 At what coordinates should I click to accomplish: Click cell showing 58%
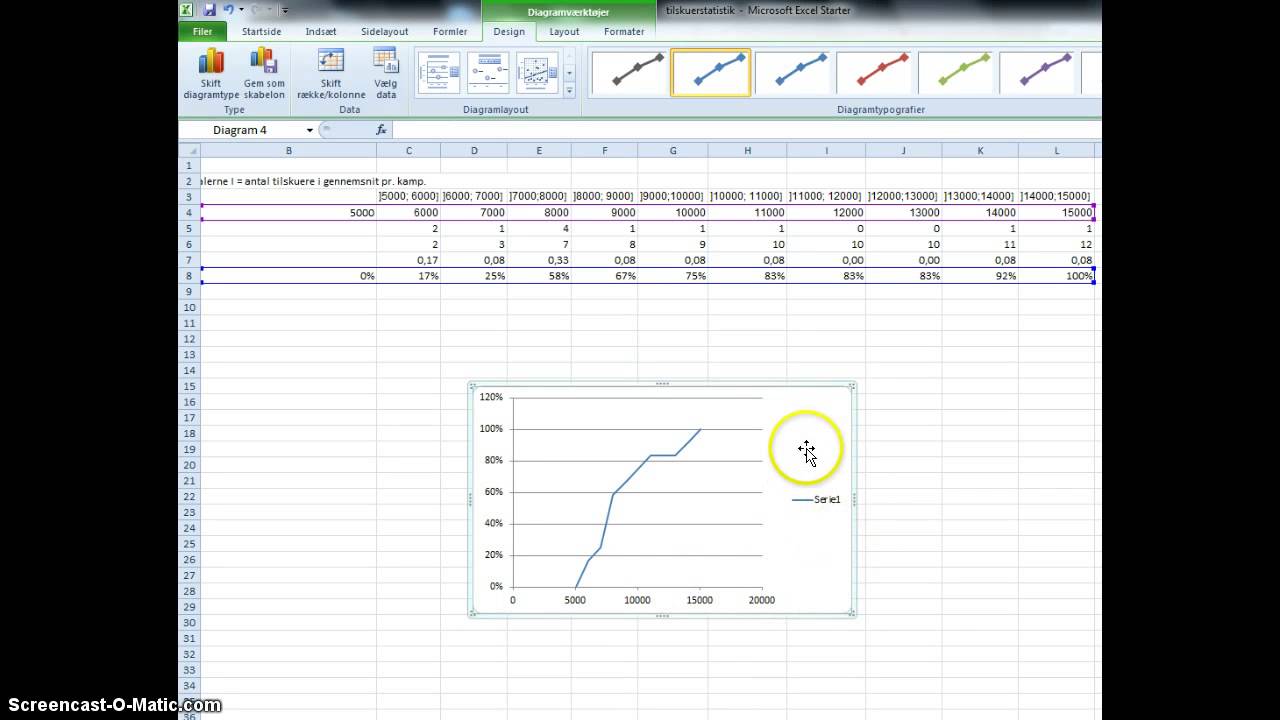coord(539,276)
